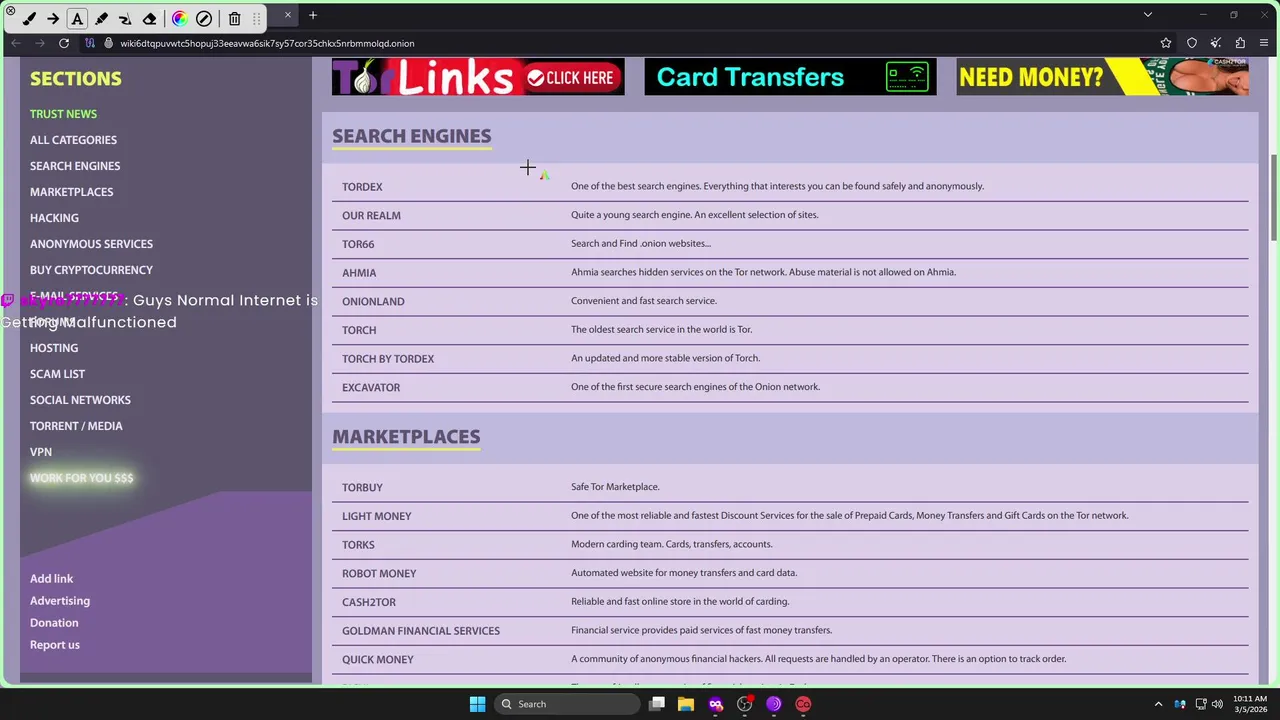Screen dimensions: 1280x720
Task: Open SOCIAL NETWORKS in the sidebar
Action: [80, 400]
